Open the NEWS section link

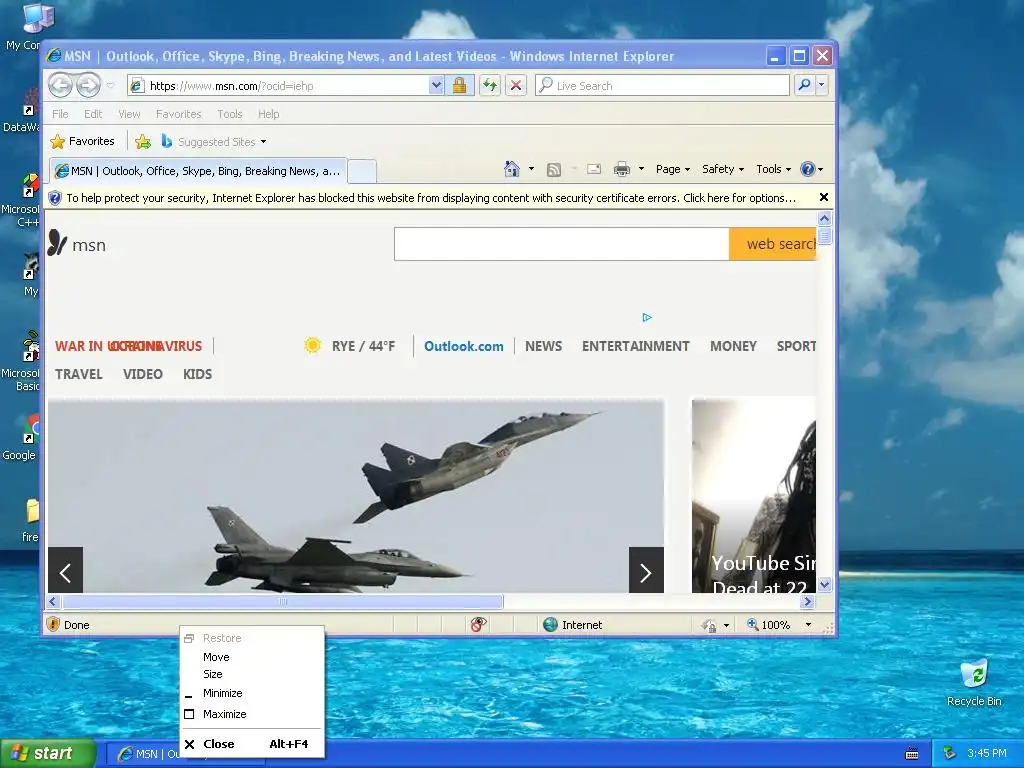tap(543, 346)
